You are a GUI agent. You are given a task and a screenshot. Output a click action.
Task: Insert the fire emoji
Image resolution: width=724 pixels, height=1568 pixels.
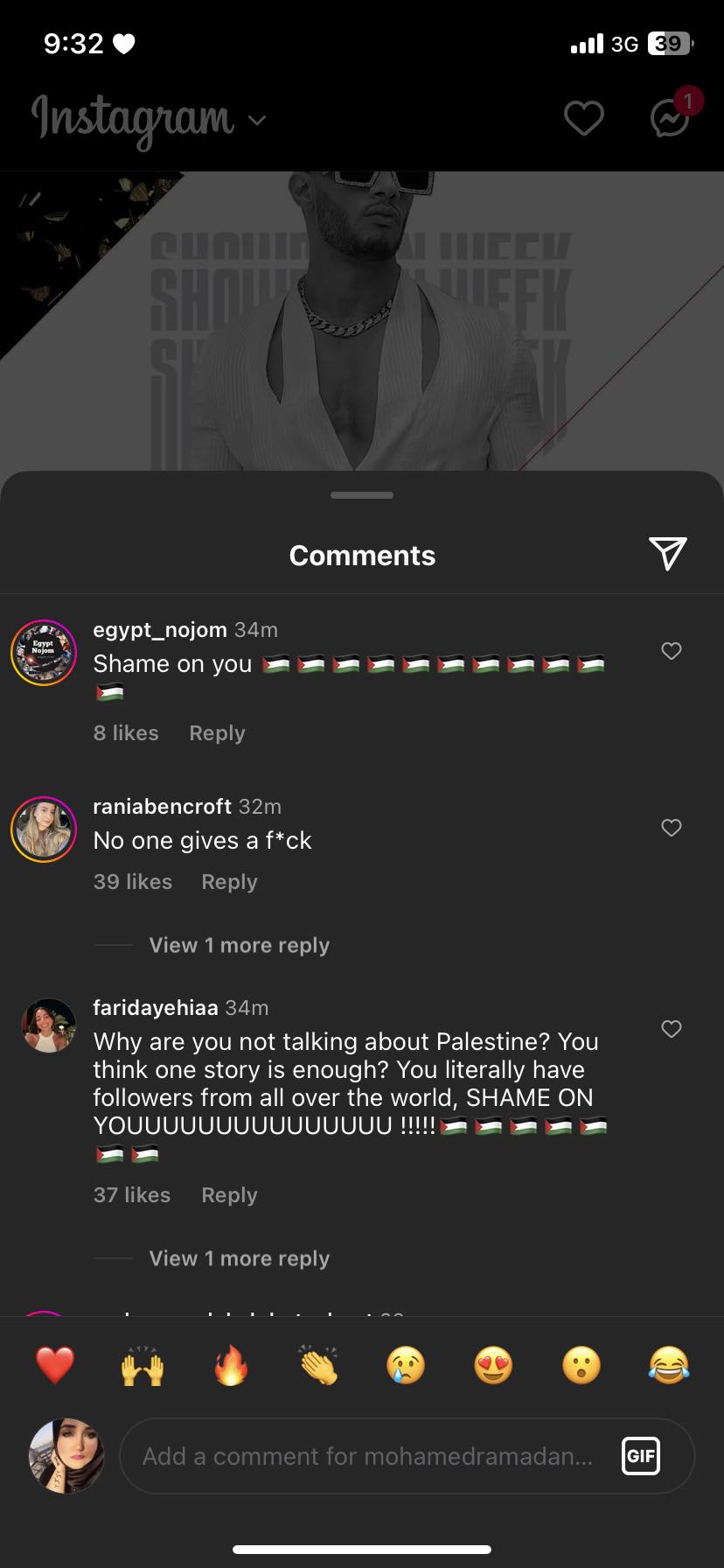coord(231,1365)
